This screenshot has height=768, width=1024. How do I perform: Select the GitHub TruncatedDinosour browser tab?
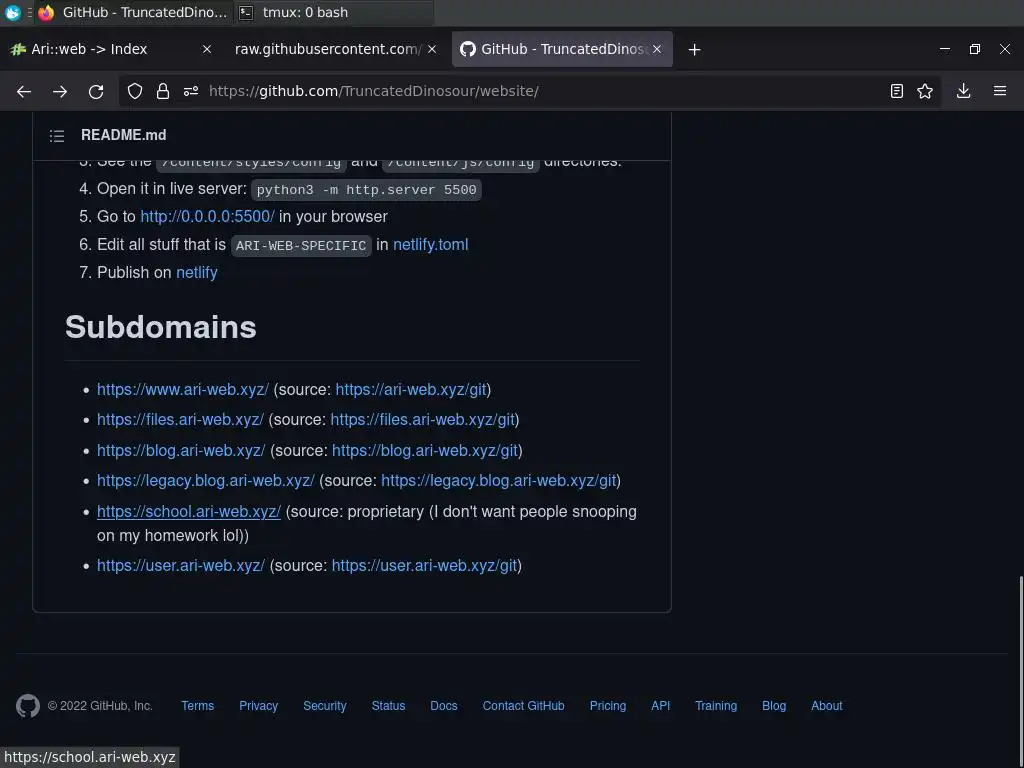[x=562, y=49]
